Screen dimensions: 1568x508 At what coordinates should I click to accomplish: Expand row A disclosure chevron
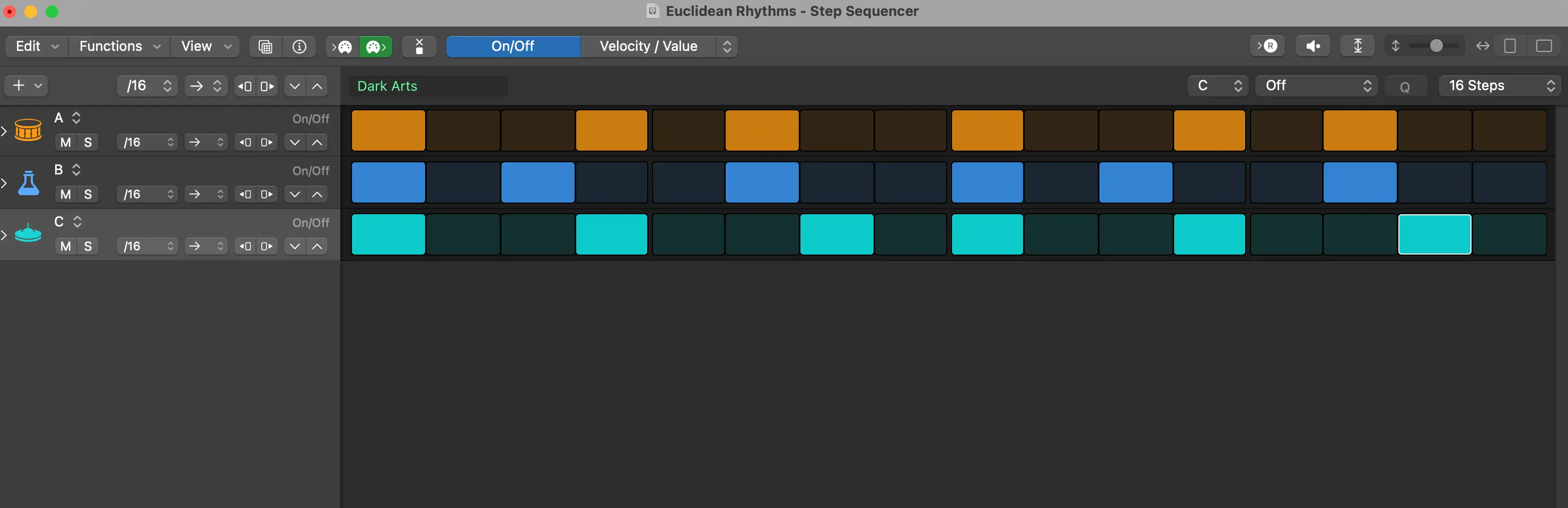coord(4,130)
